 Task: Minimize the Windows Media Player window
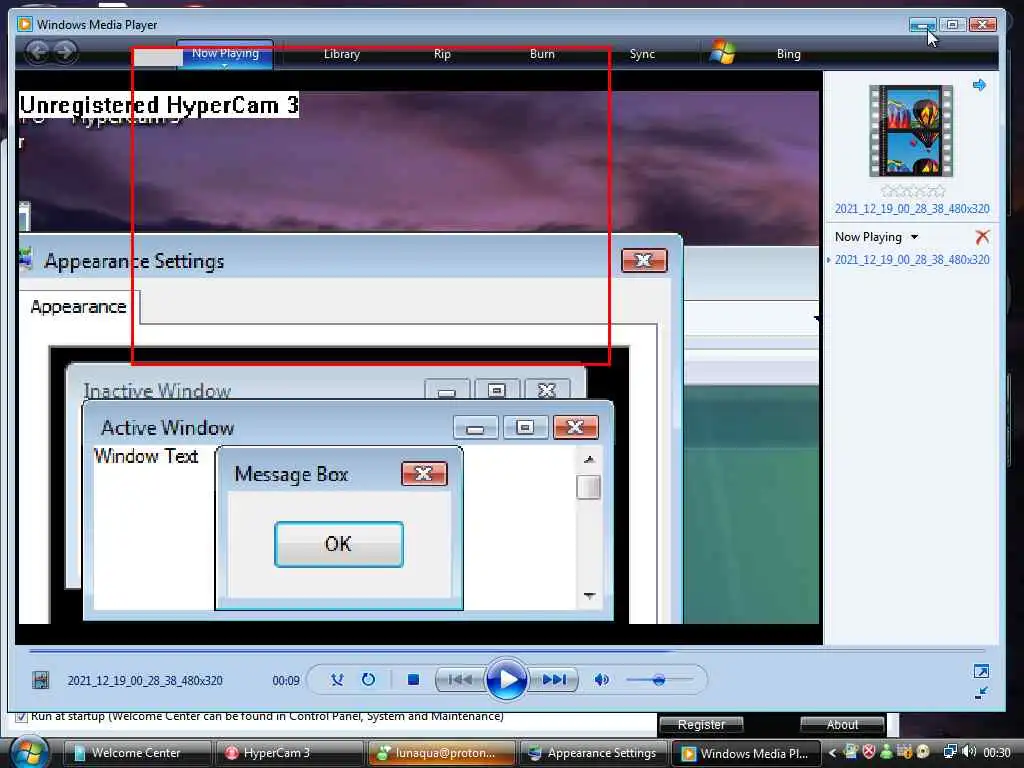click(x=922, y=25)
